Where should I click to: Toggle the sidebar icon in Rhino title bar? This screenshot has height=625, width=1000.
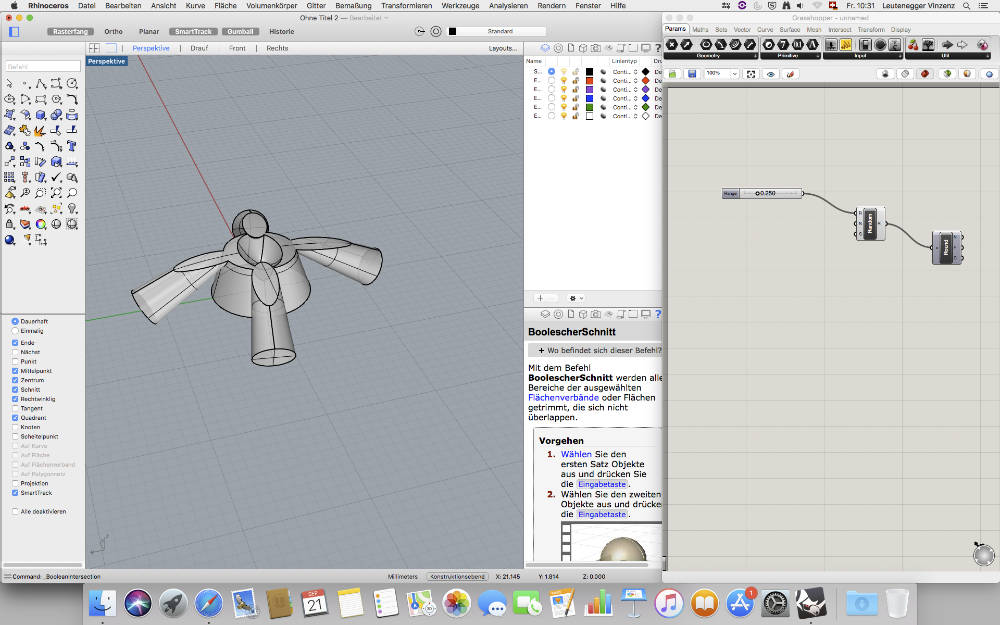(x=14, y=31)
